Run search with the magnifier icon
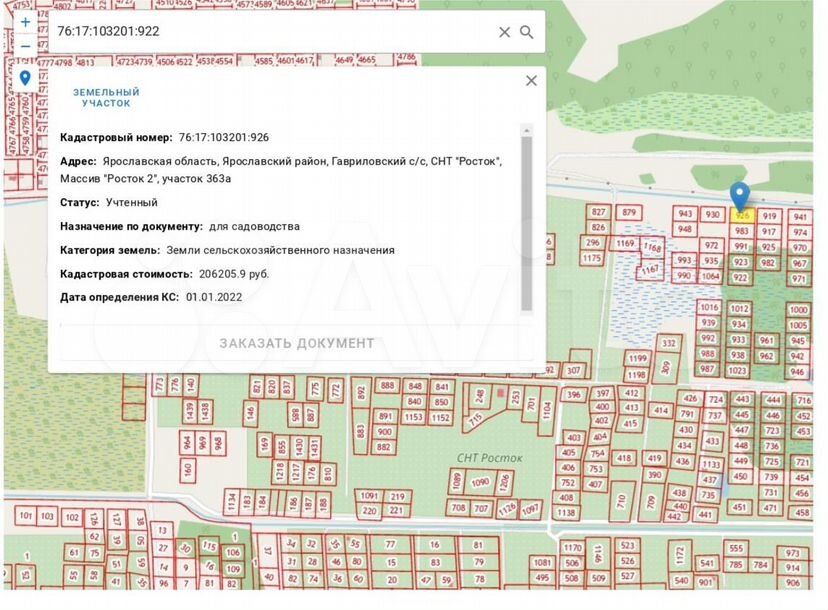The width and height of the screenshot is (828, 610). (527, 32)
